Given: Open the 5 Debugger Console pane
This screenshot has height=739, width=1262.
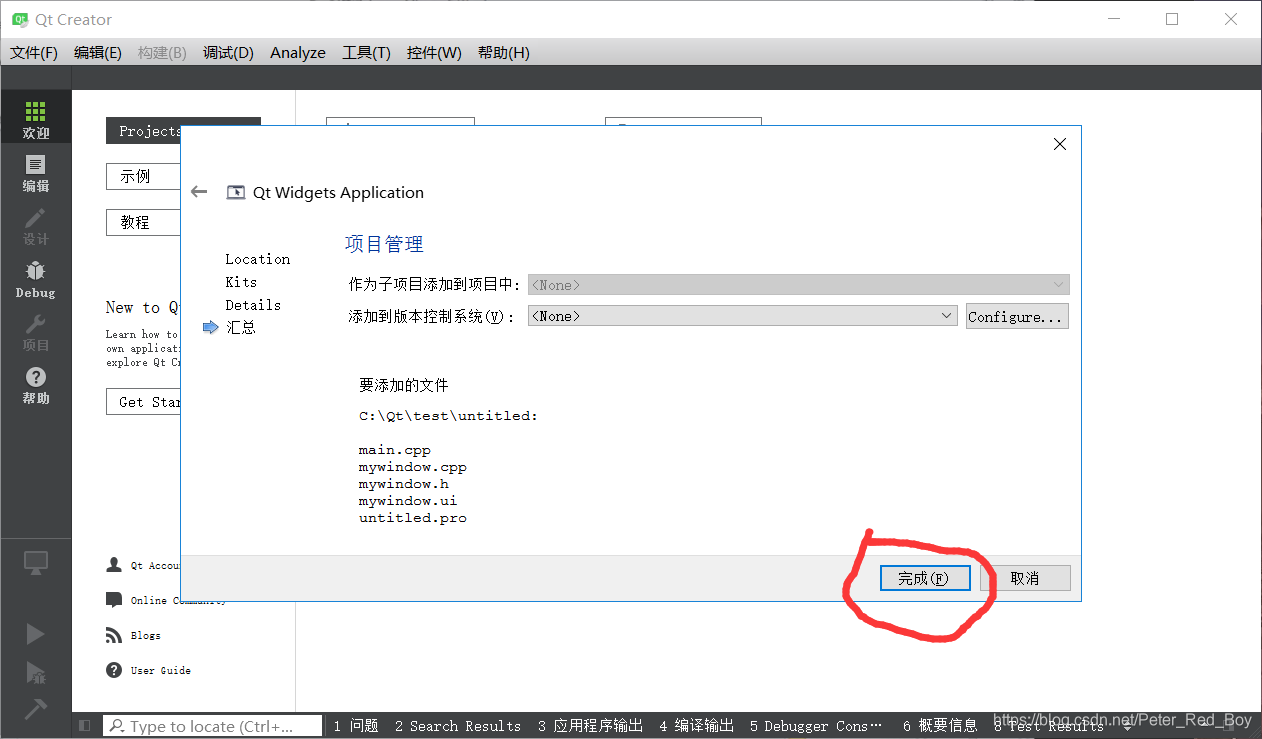Looking at the screenshot, I should [816, 726].
